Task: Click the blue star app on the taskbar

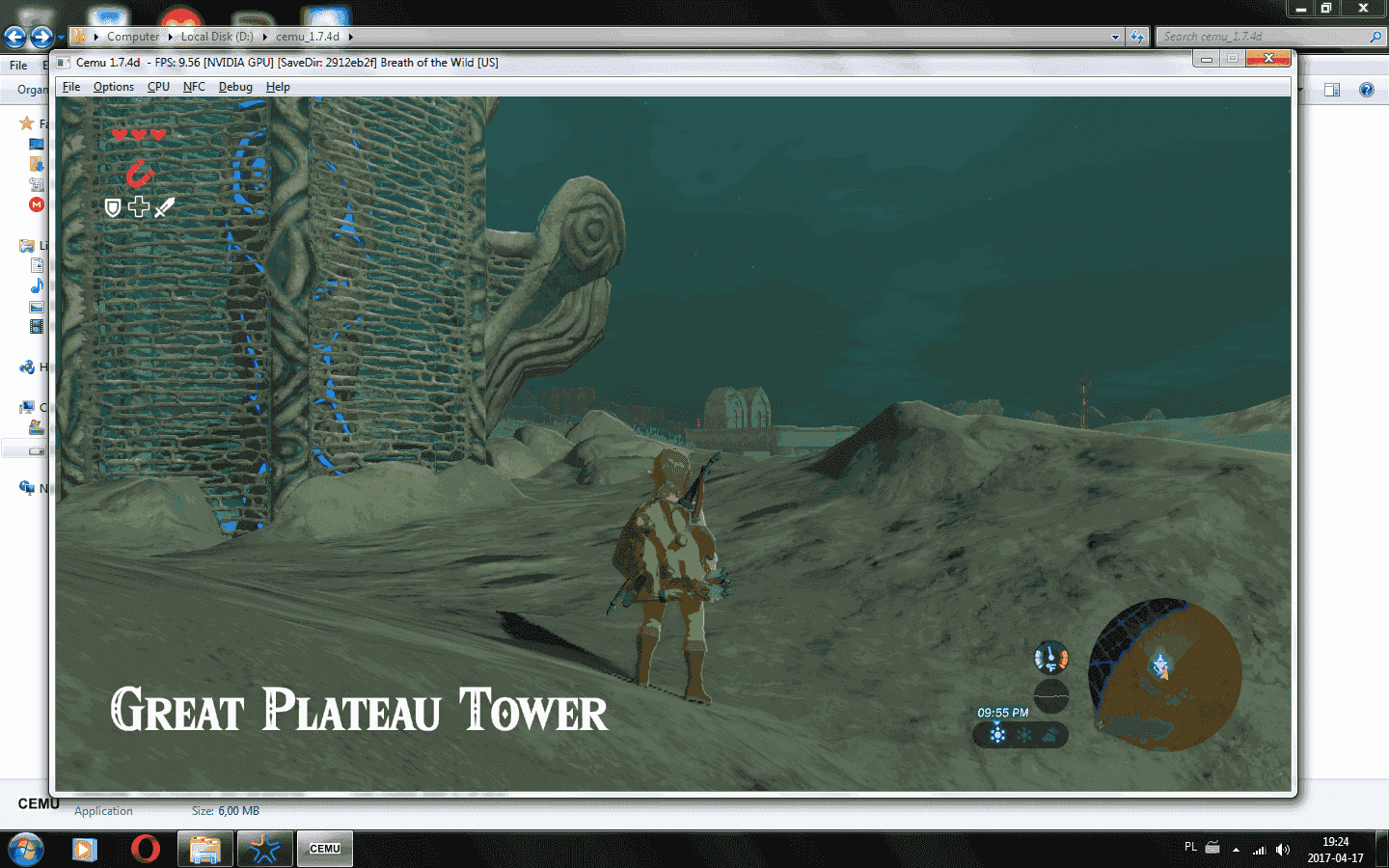Action: coord(264,850)
